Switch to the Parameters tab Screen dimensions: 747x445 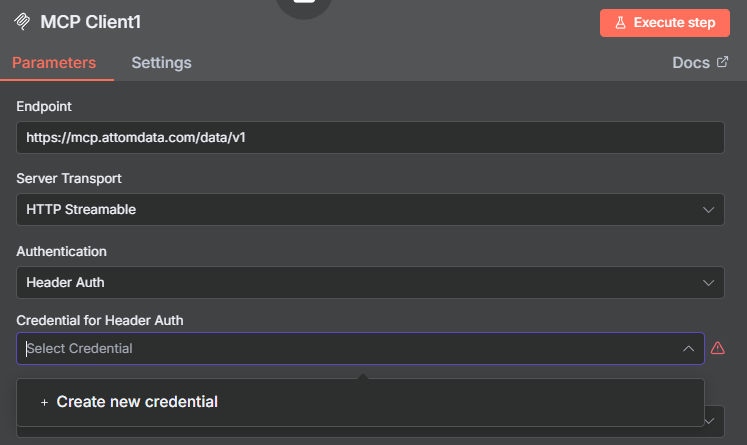point(54,63)
